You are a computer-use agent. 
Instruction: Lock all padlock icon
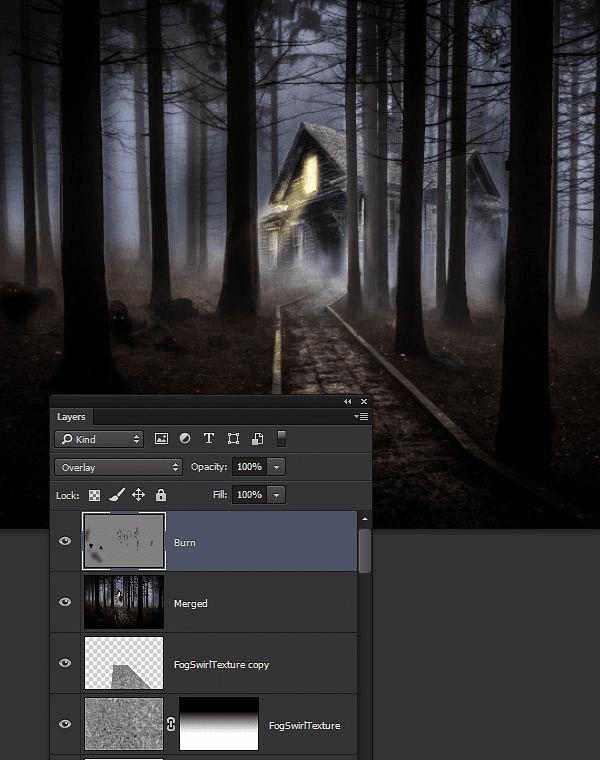click(161, 495)
